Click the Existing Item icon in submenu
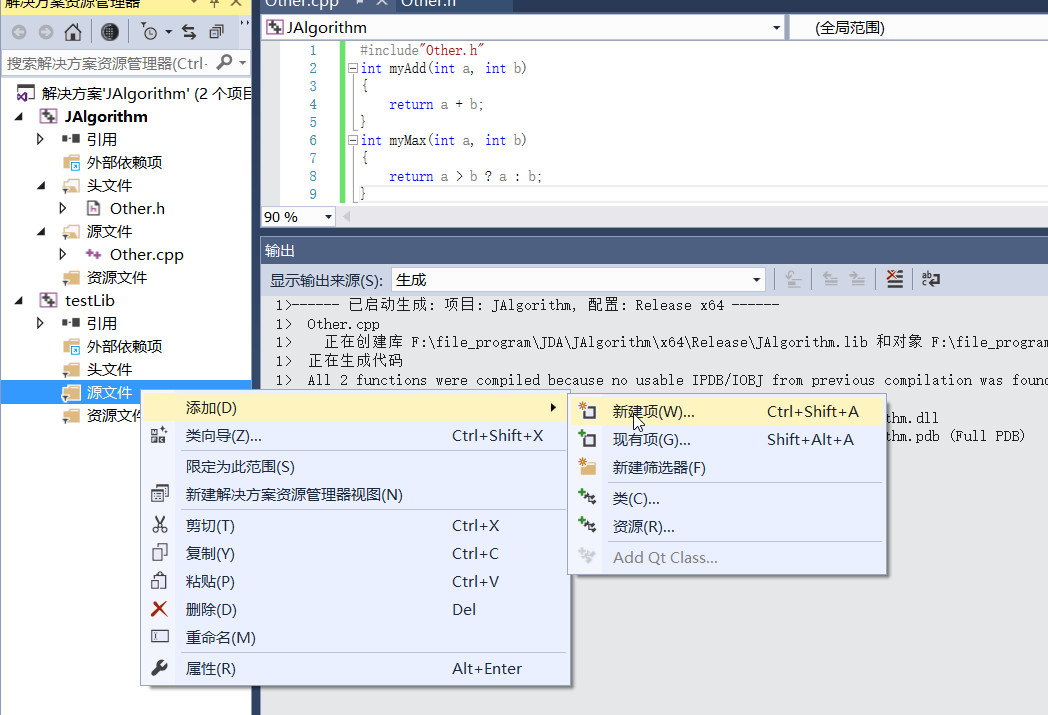The height and width of the screenshot is (715, 1048). [x=587, y=439]
